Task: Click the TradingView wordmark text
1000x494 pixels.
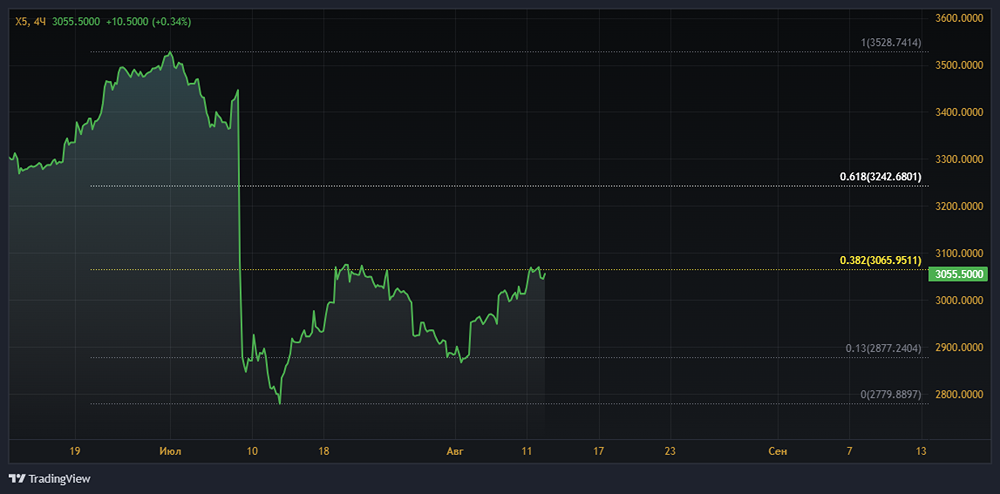Action: coord(60,478)
